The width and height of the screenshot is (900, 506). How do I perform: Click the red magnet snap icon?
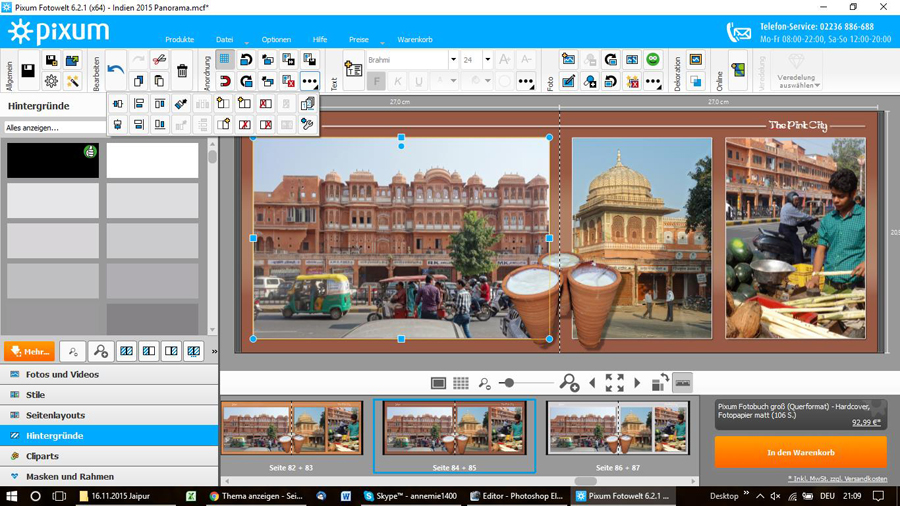pos(224,82)
